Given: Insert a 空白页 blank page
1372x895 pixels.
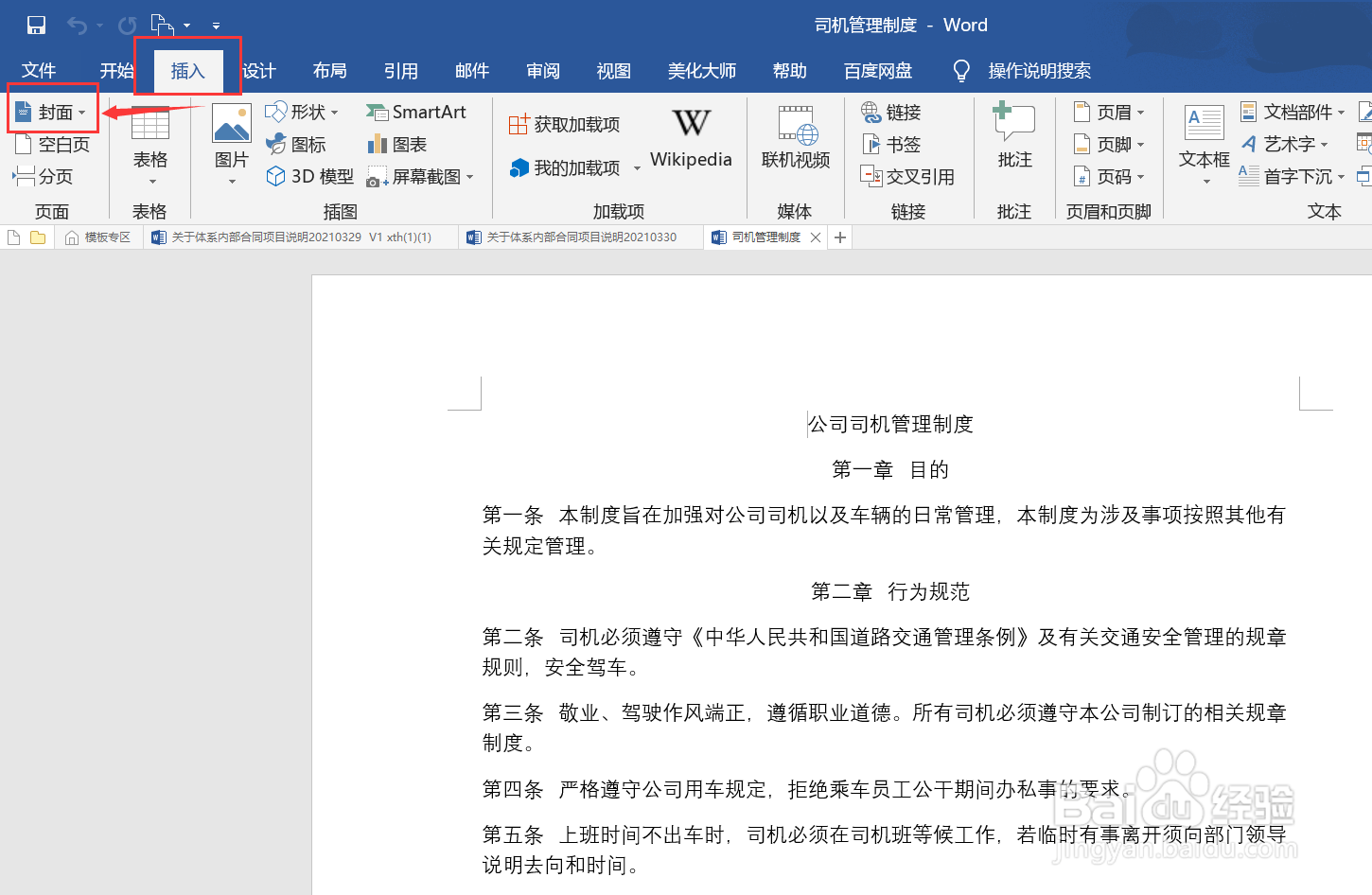Looking at the screenshot, I should (52, 144).
